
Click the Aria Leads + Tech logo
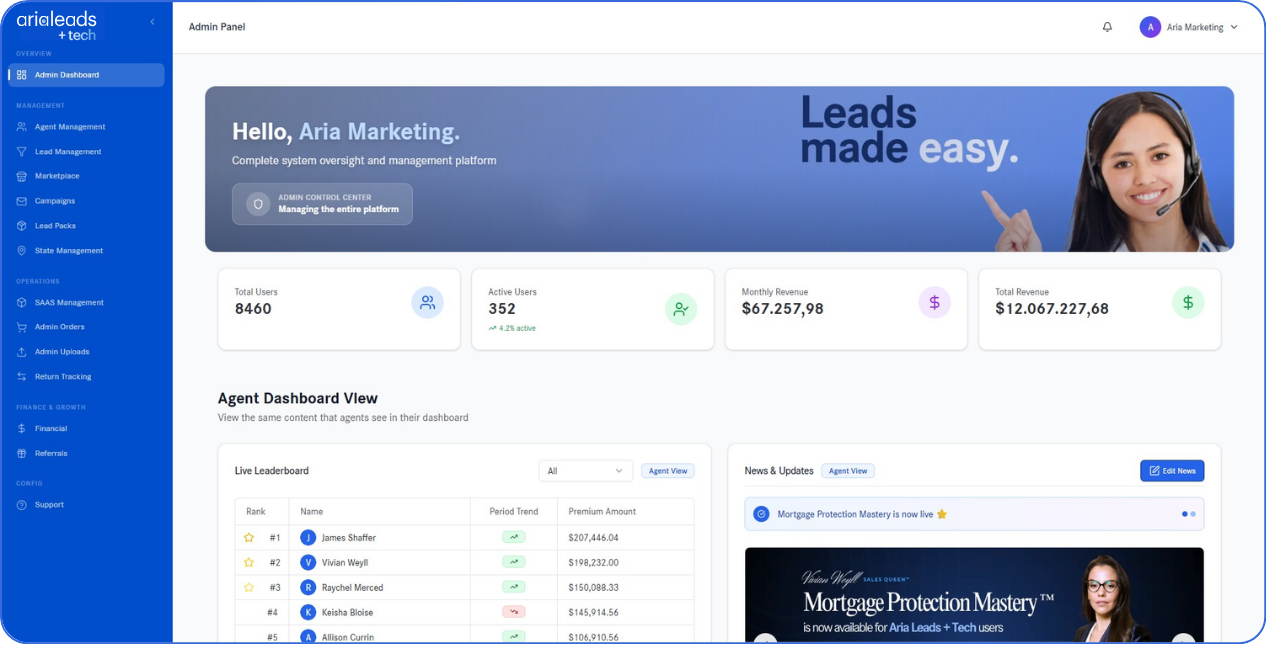(56, 25)
